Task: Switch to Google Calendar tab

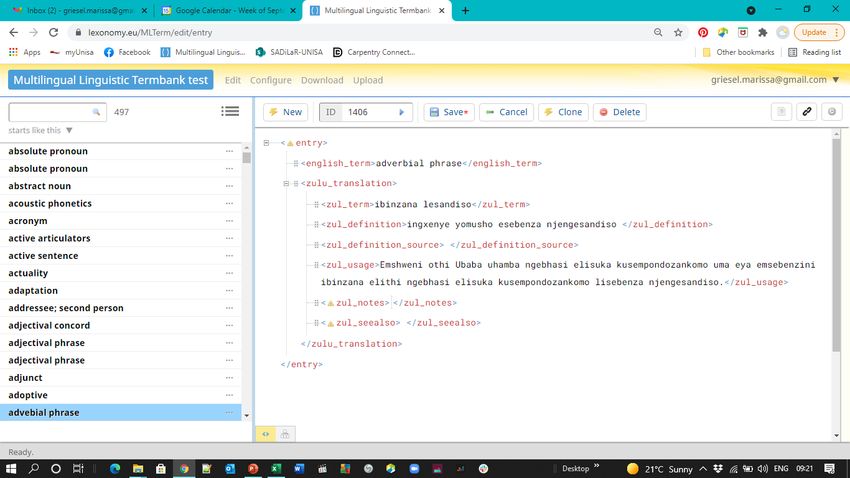Action: tap(228, 10)
